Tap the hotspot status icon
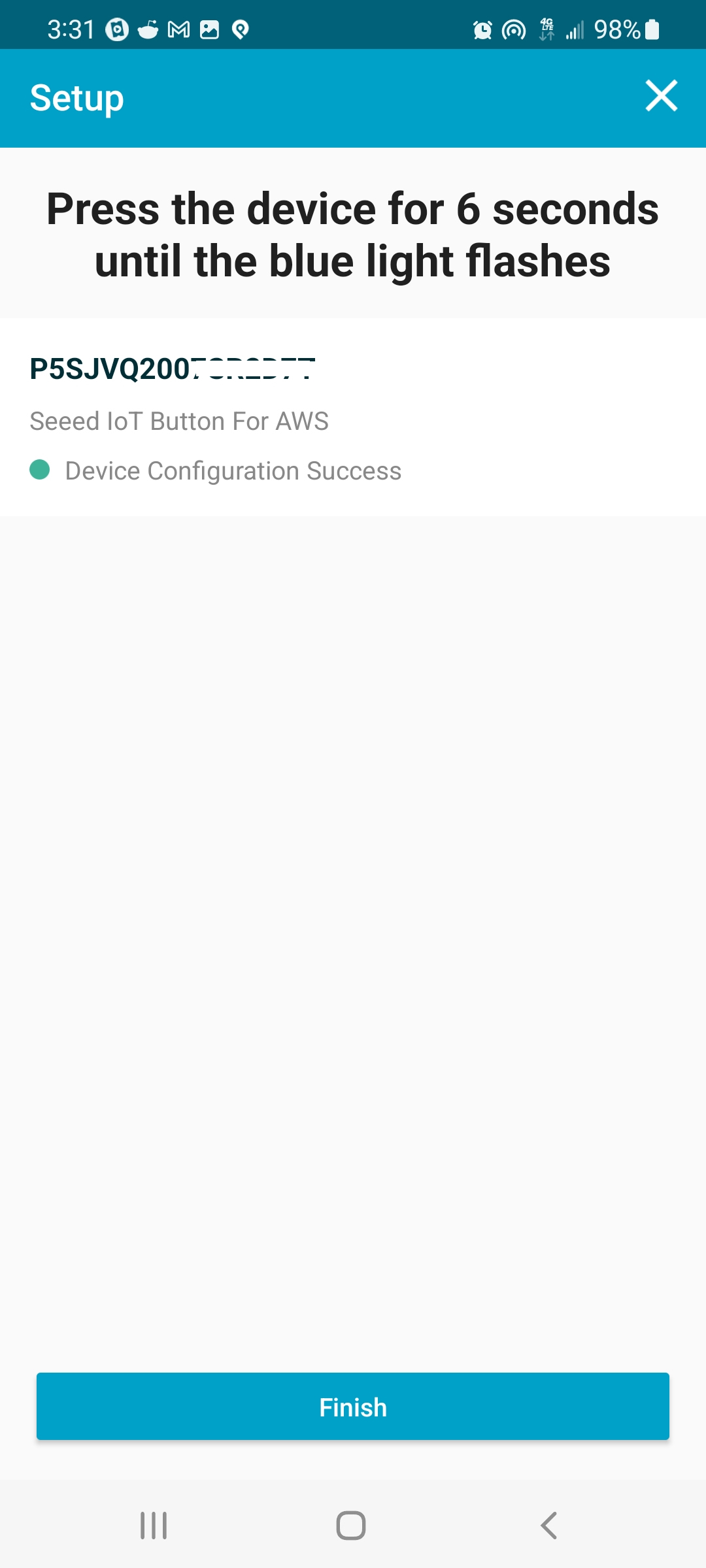706x1568 pixels. tap(514, 29)
